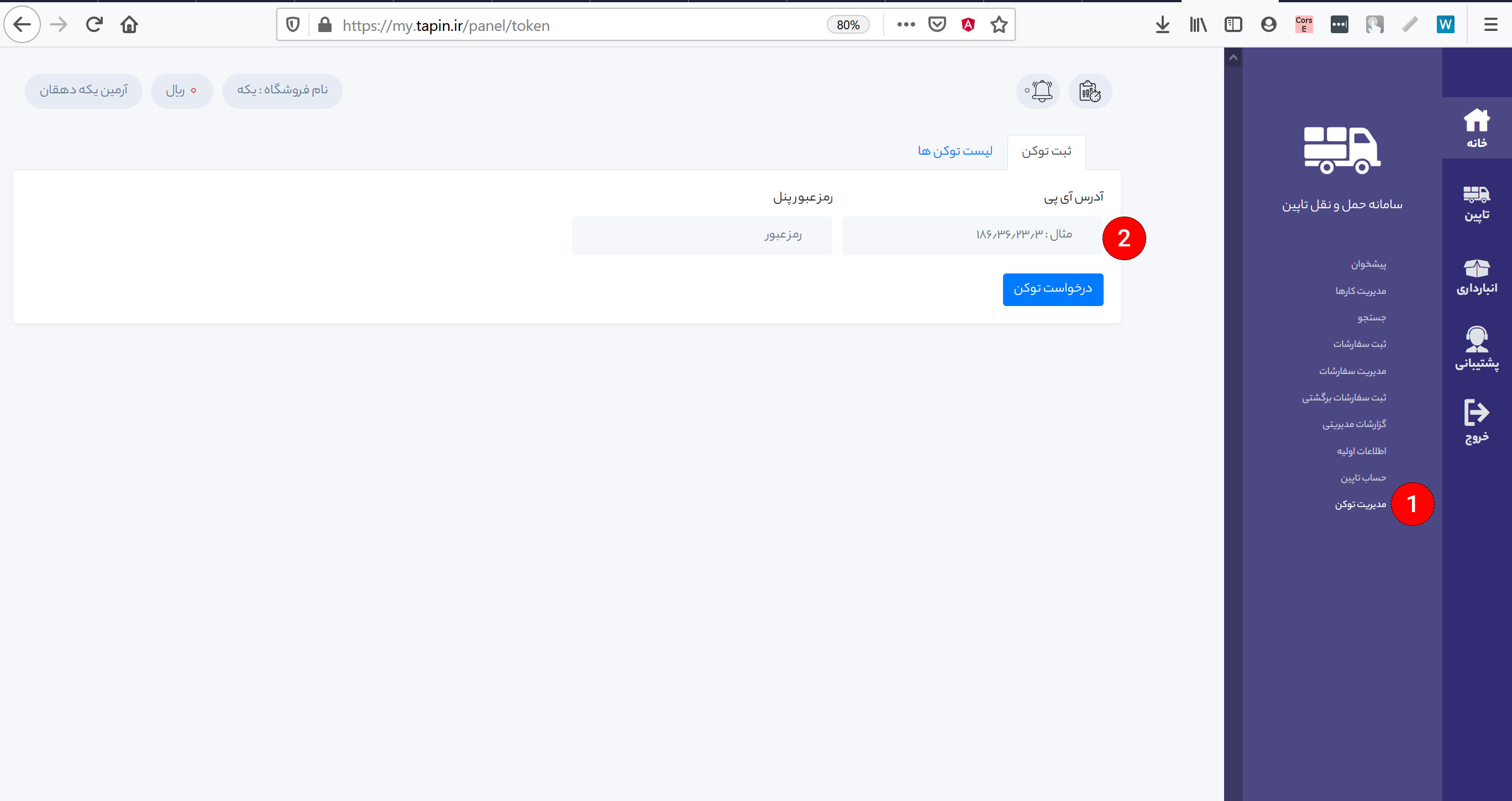Open the blue W extension icon
This screenshot has height=801, width=1512.
[x=1445, y=25]
